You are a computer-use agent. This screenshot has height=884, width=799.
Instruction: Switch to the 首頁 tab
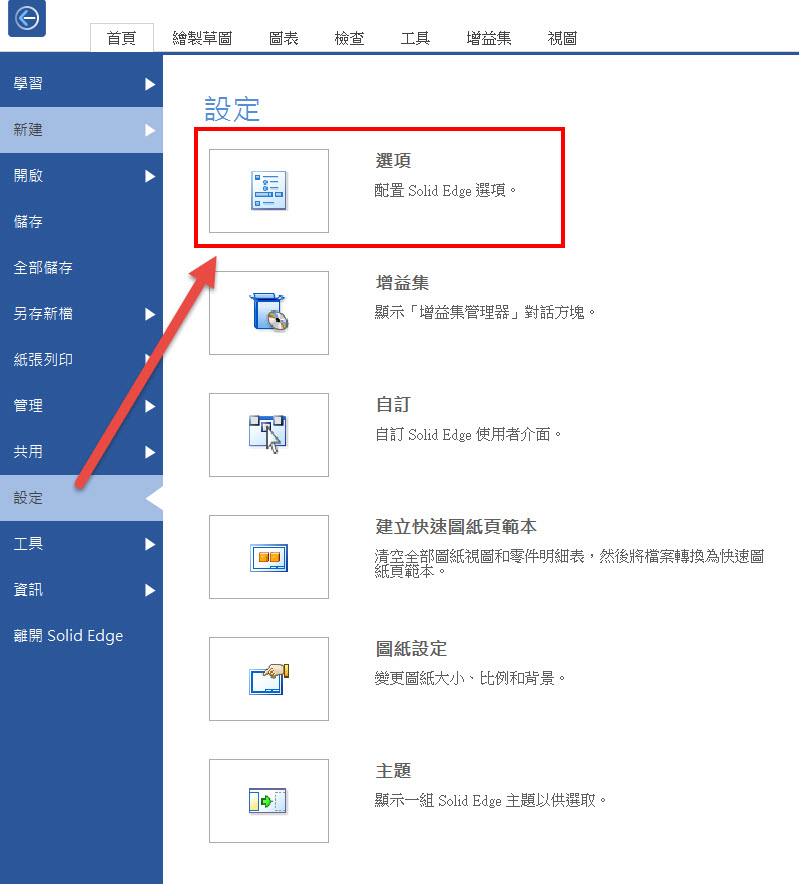[122, 38]
